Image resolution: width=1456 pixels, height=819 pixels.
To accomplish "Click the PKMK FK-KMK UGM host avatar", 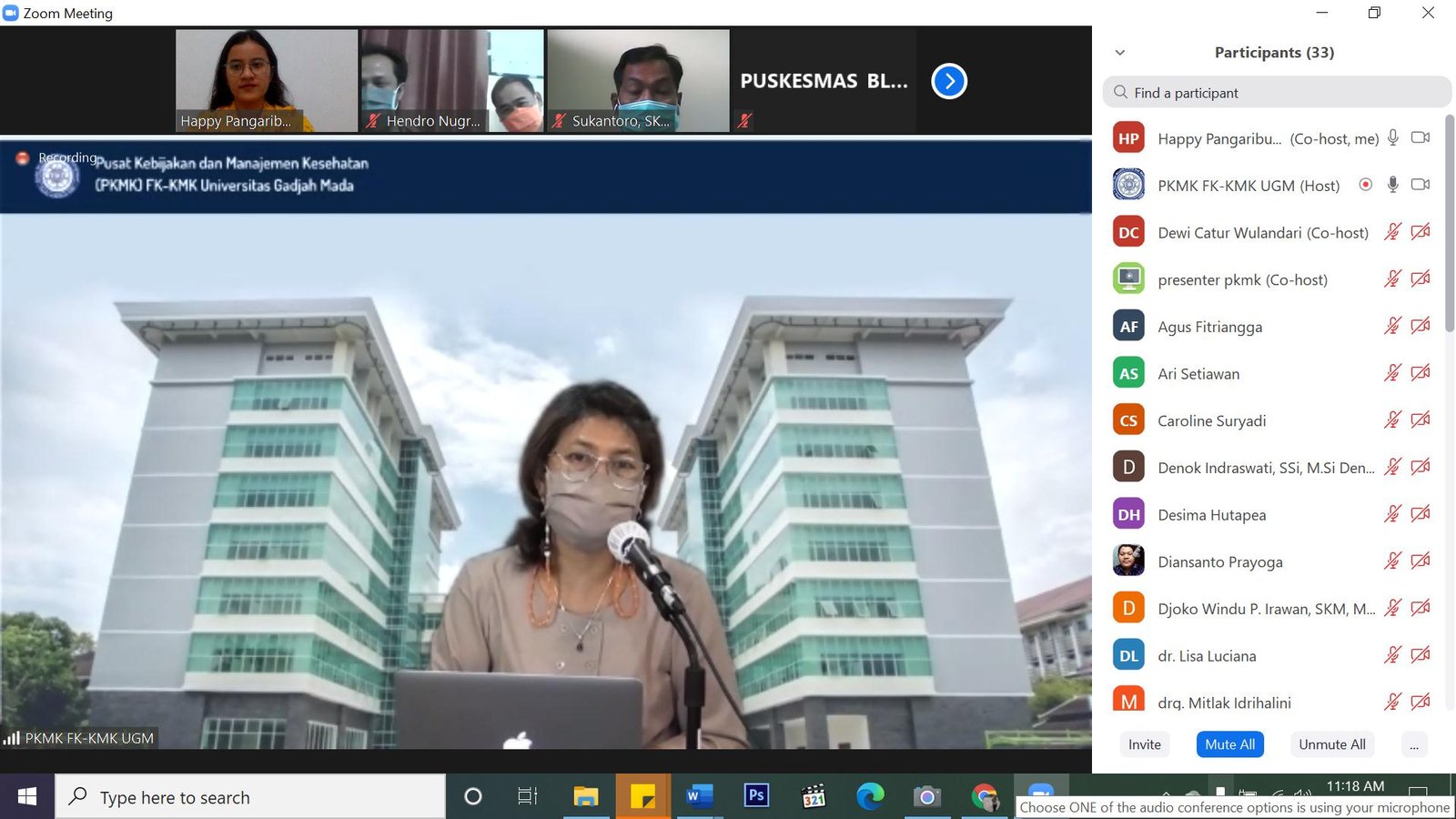I will click(1128, 185).
